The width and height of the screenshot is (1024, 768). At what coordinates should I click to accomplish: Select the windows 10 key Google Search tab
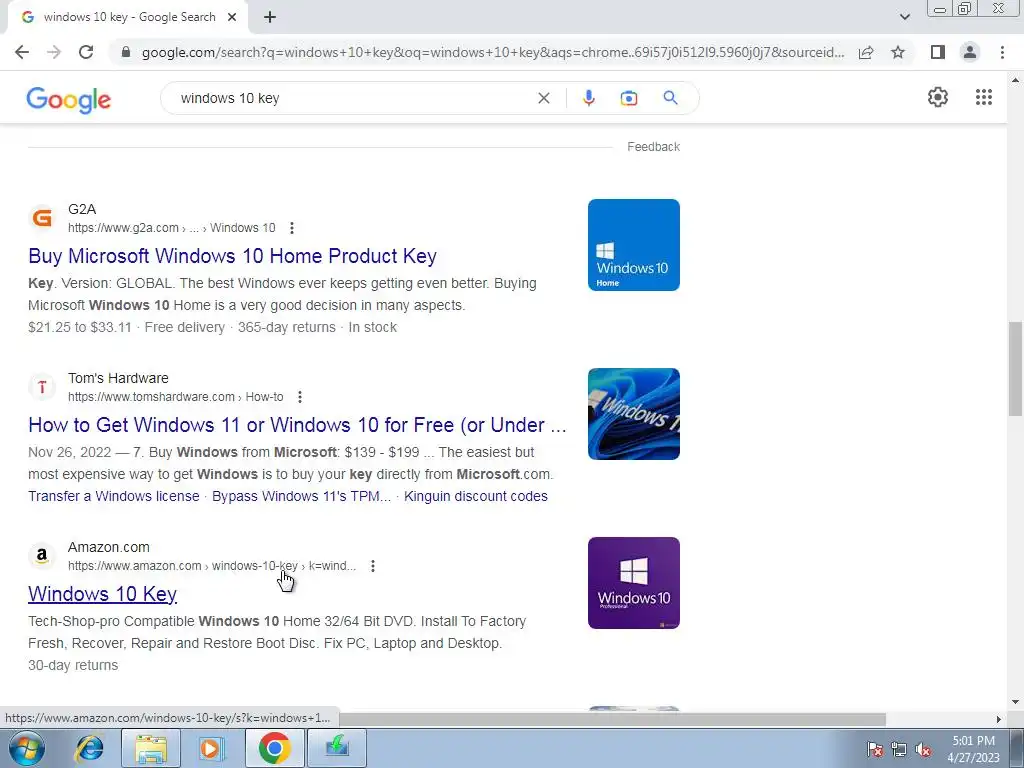point(129,17)
